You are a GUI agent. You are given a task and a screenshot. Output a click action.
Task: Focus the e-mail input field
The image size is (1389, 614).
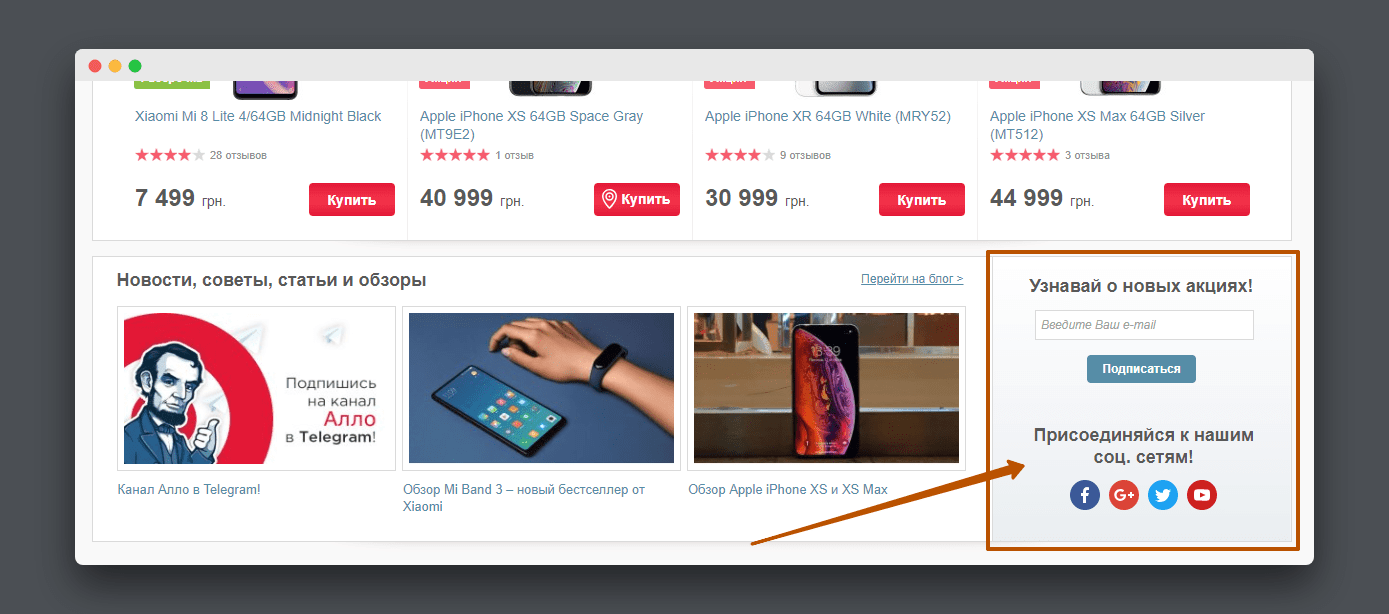[x=1144, y=325]
